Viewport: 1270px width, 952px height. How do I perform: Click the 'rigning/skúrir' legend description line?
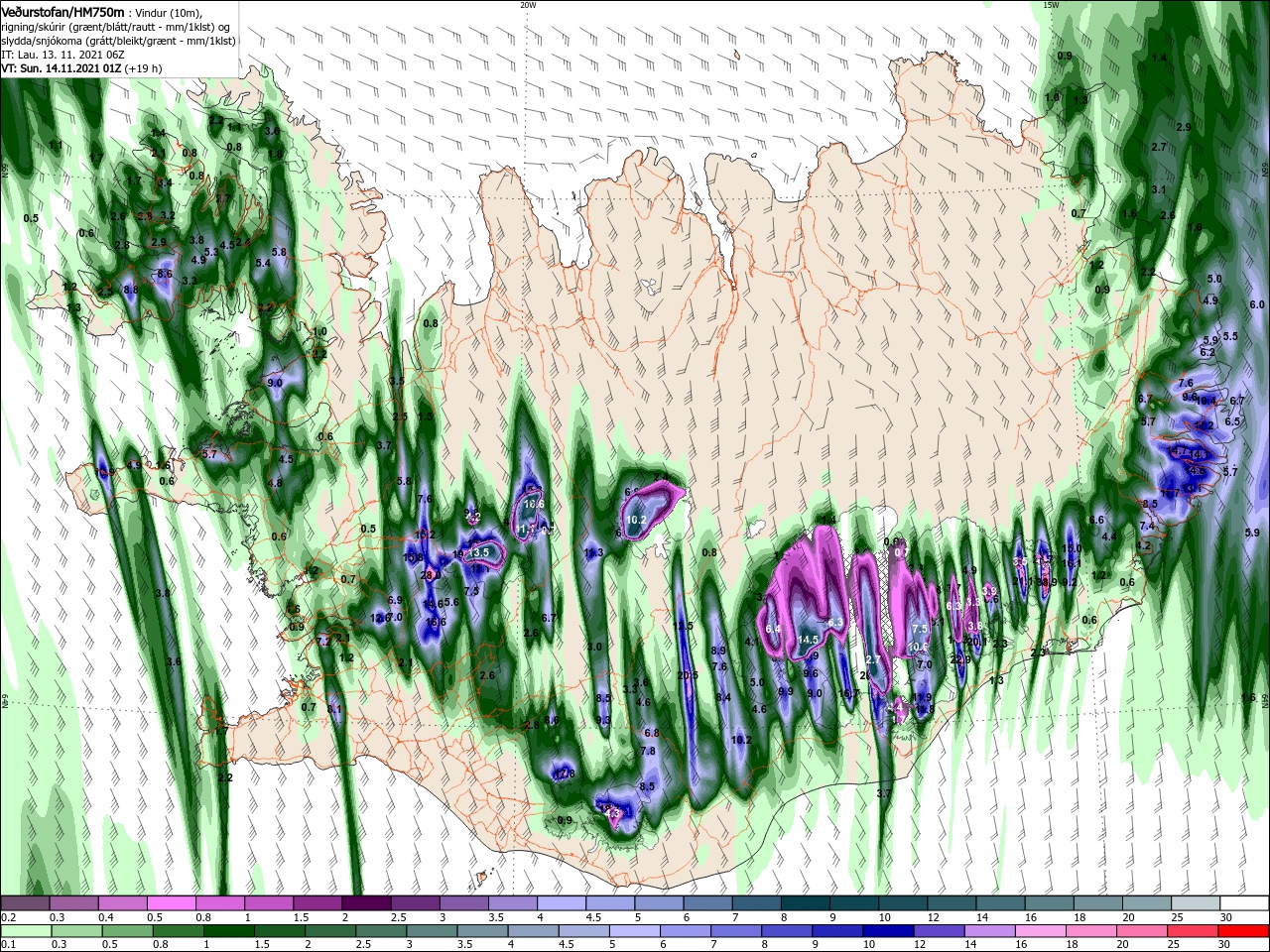pos(115,26)
